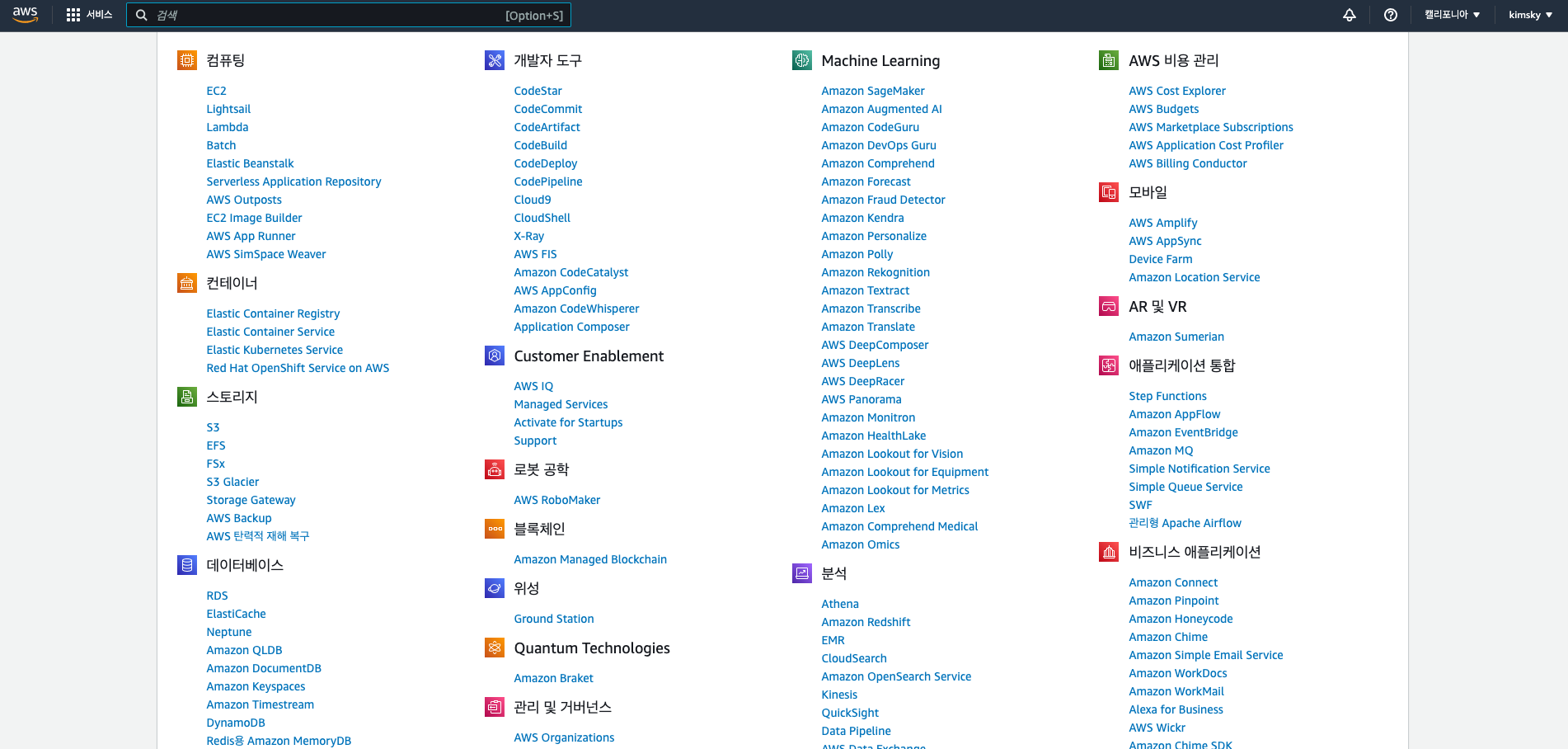The image size is (1568, 749).
Task: Open Ground Station link
Action: [x=554, y=619]
